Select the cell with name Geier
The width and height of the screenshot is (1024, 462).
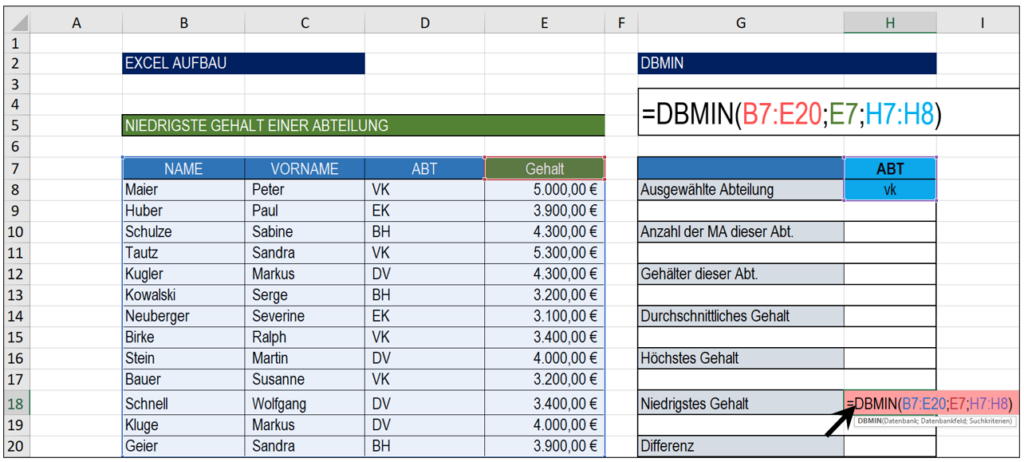(x=184, y=446)
